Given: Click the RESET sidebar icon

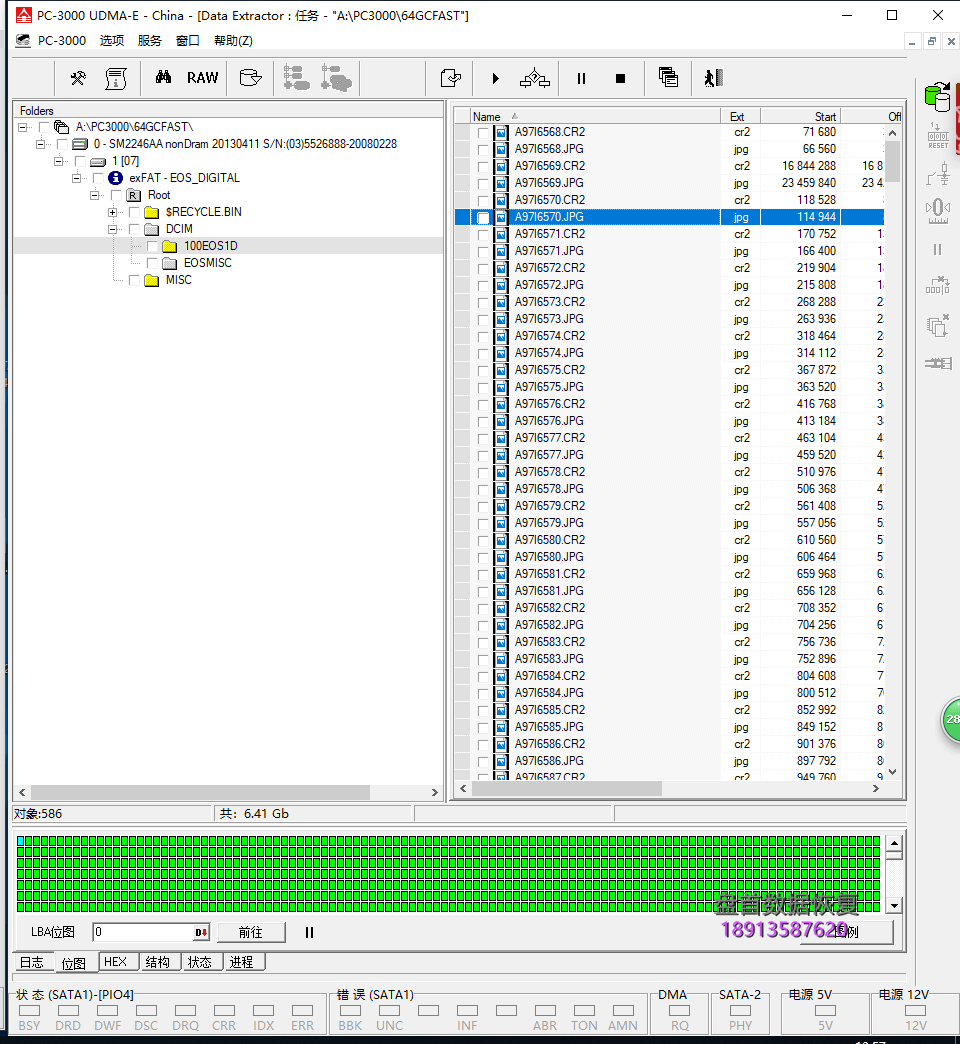Looking at the screenshot, I should [x=938, y=136].
